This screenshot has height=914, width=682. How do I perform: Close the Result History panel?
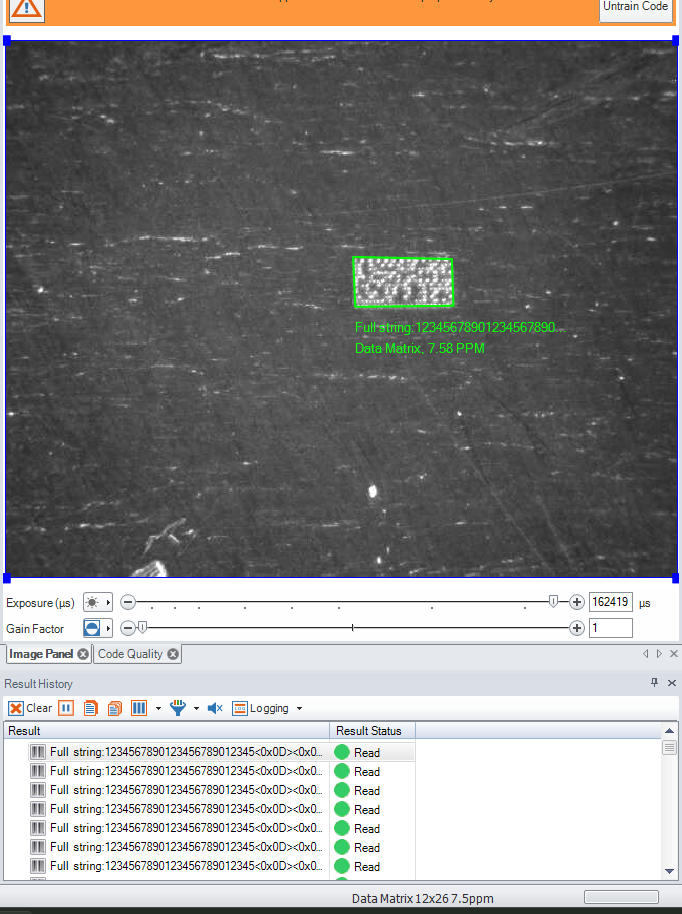[x=672, y=683]
